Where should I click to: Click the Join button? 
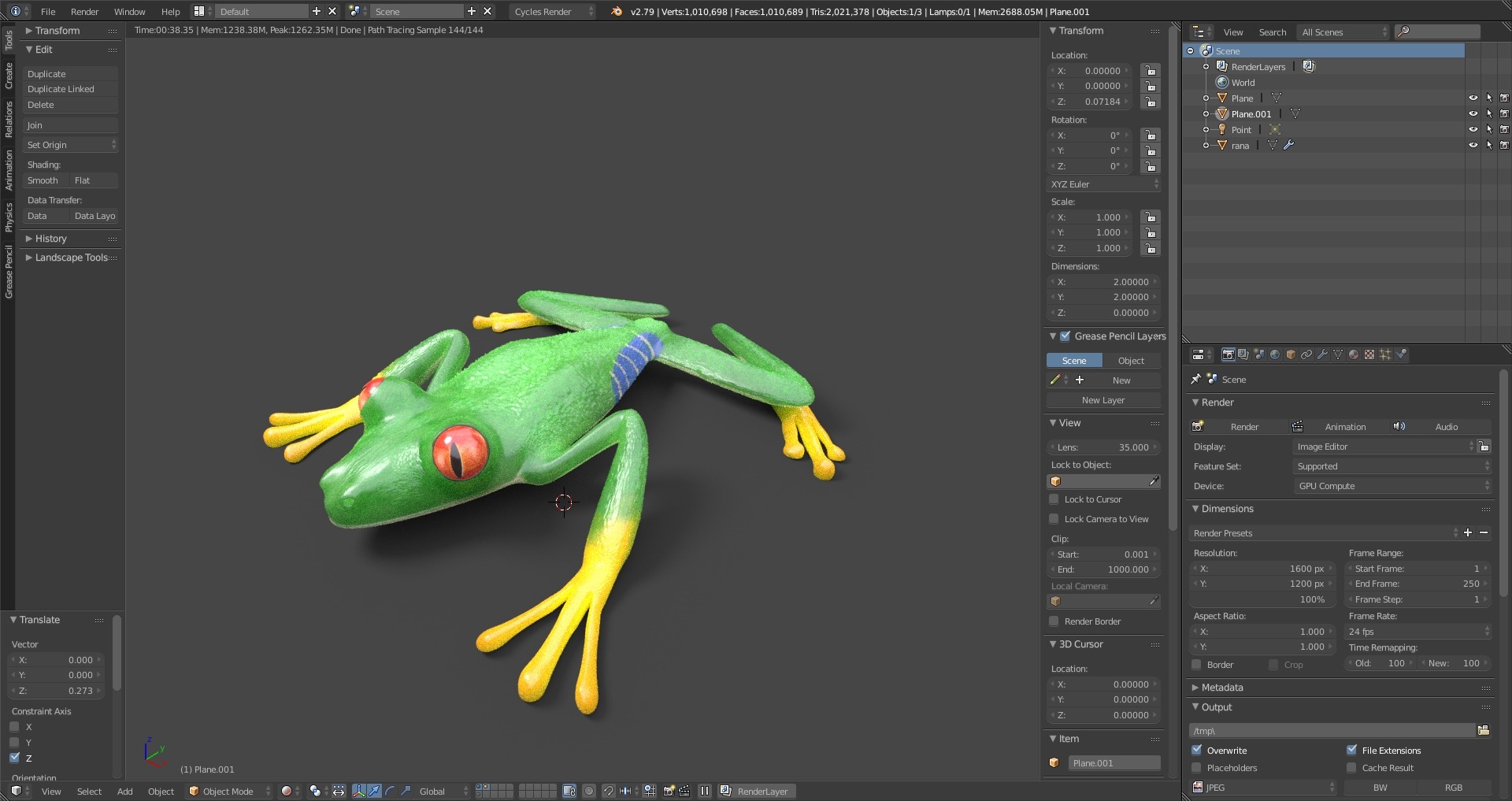click(70, 125)
